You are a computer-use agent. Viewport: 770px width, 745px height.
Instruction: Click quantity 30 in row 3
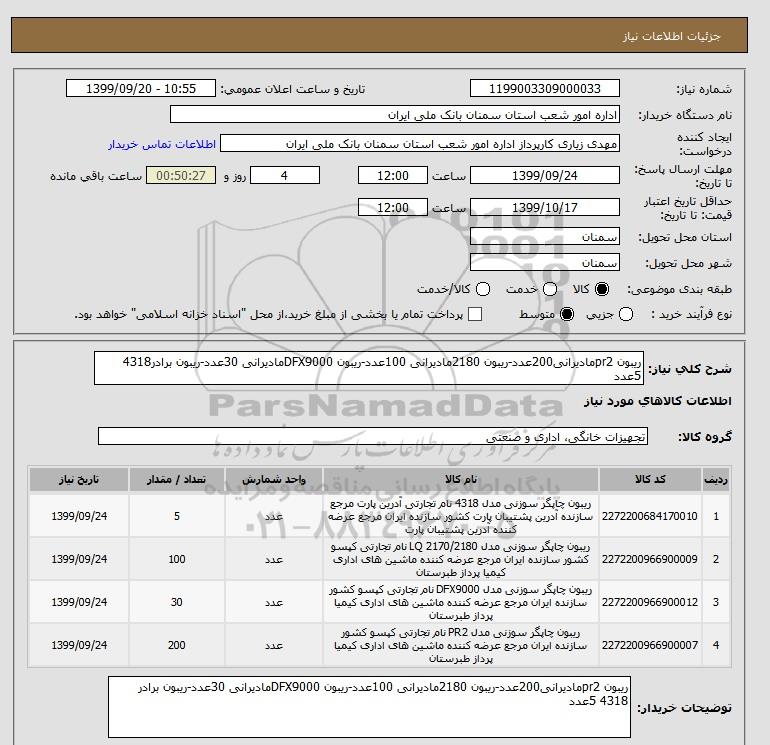click(177, 602)
